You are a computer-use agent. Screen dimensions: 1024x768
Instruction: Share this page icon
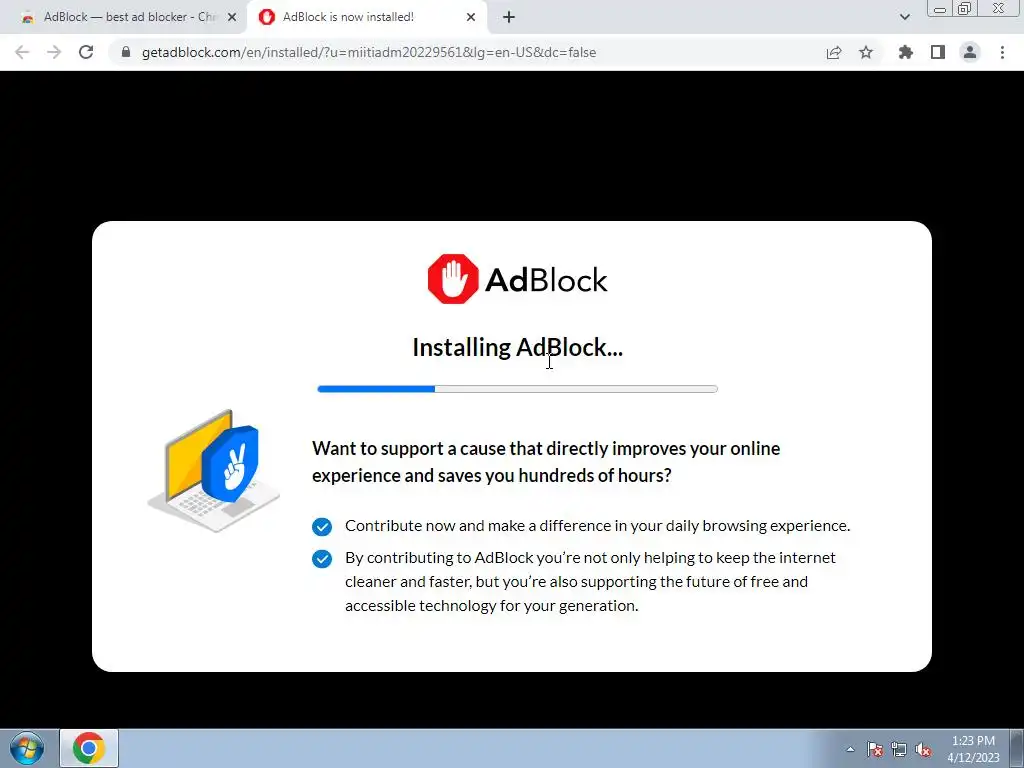(x=834, y=52)
